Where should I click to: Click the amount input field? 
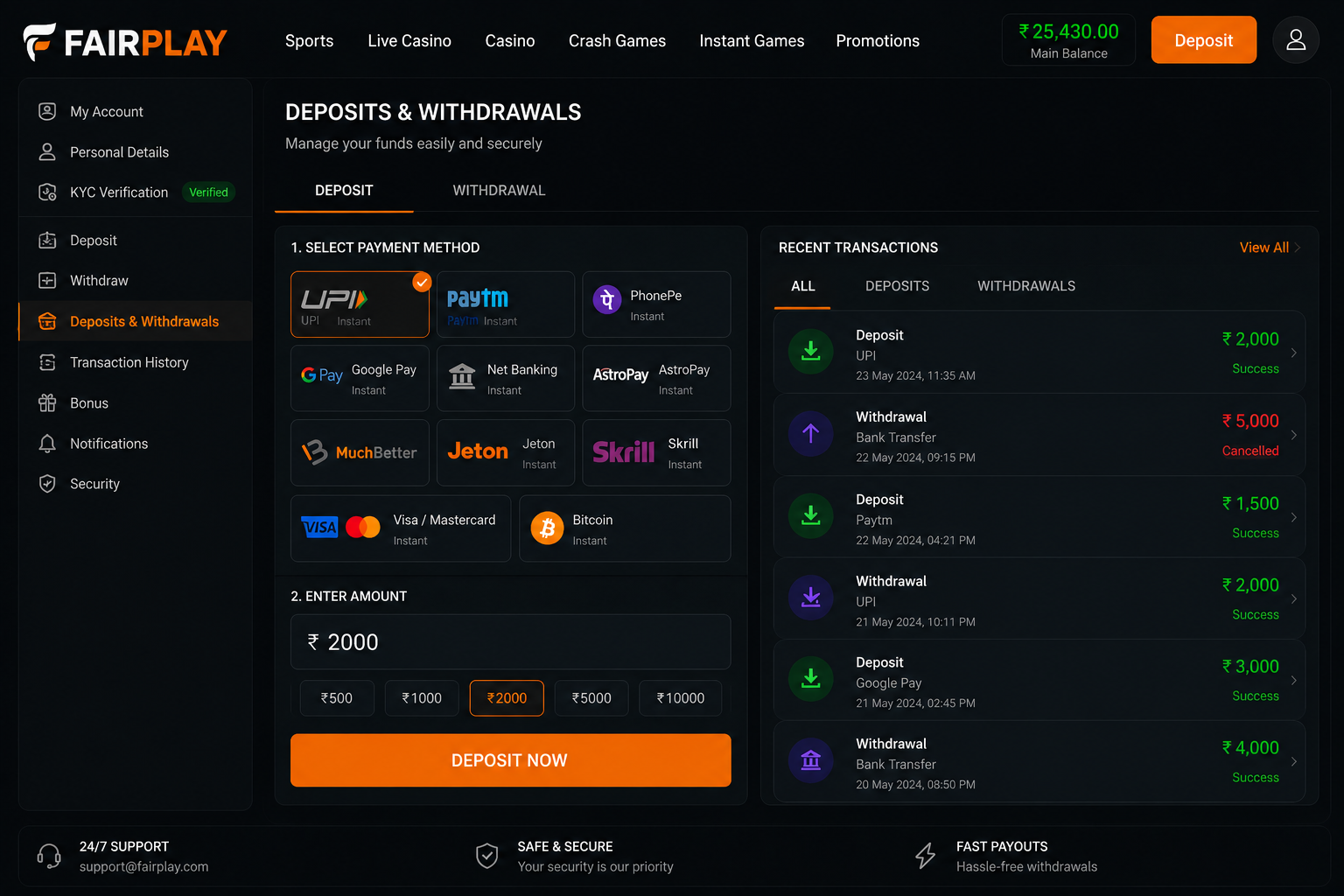tap(510, 642)
